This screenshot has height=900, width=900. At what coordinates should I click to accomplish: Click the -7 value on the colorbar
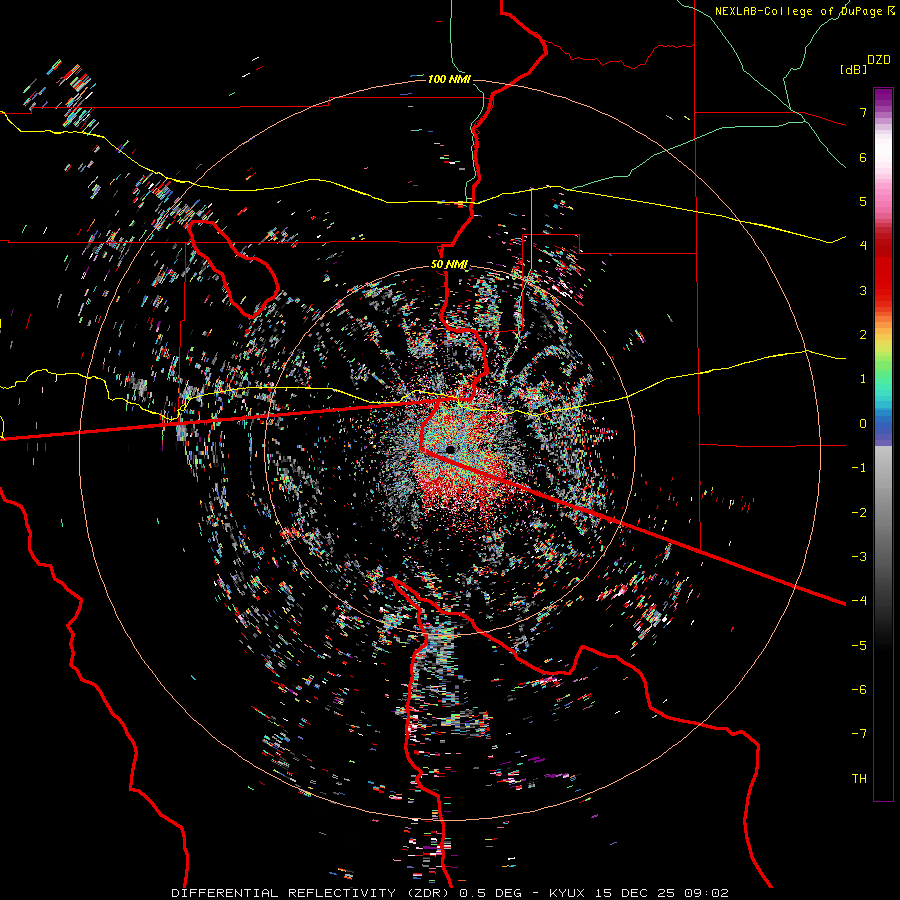pyautogui.click(x=859, y=734)
